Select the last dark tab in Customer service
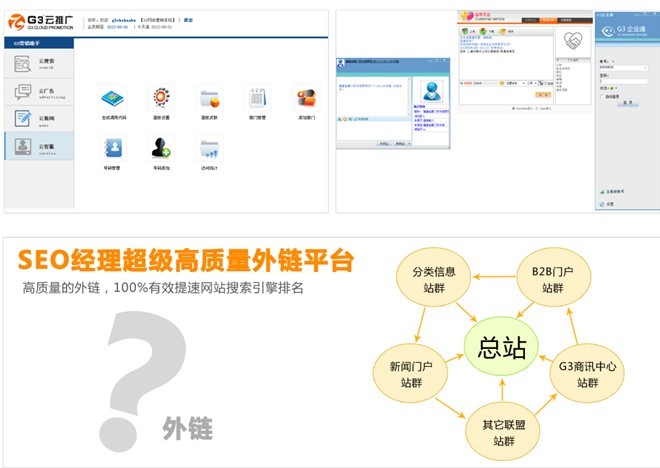This screenshot has width=660, height=468. [566, 20]
